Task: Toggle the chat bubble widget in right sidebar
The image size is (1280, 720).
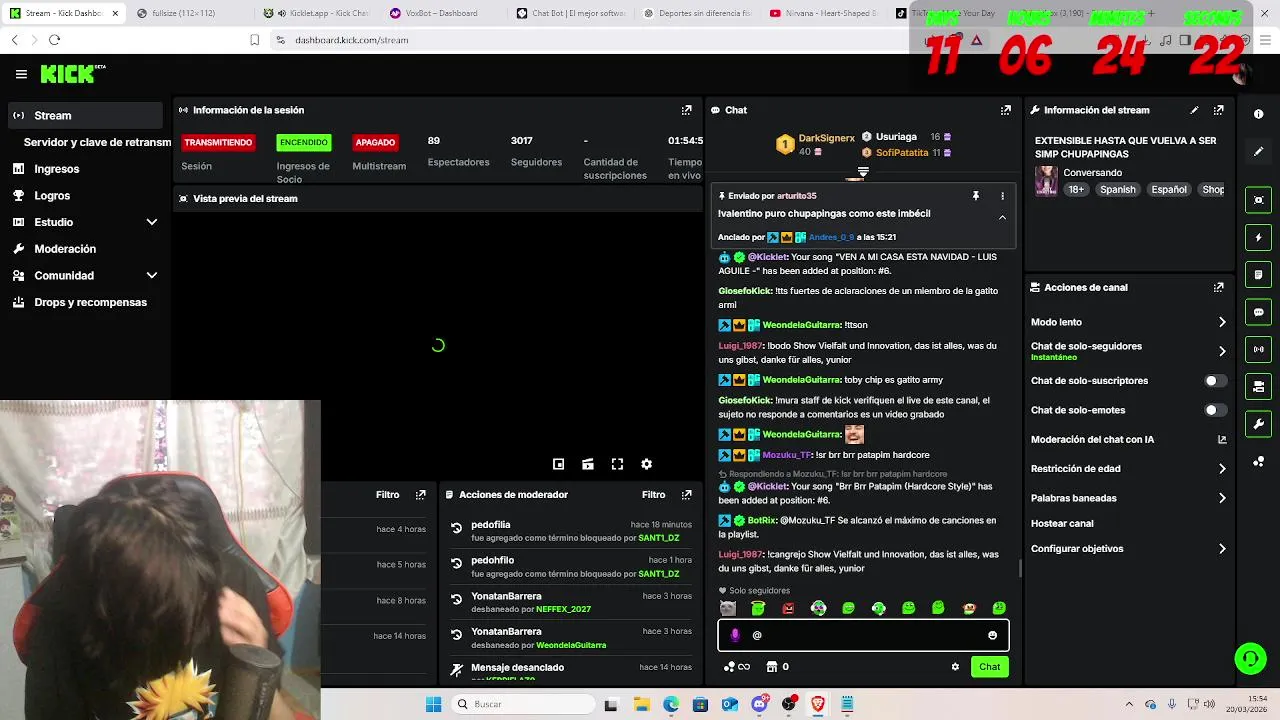Action: coord(1258,312)
